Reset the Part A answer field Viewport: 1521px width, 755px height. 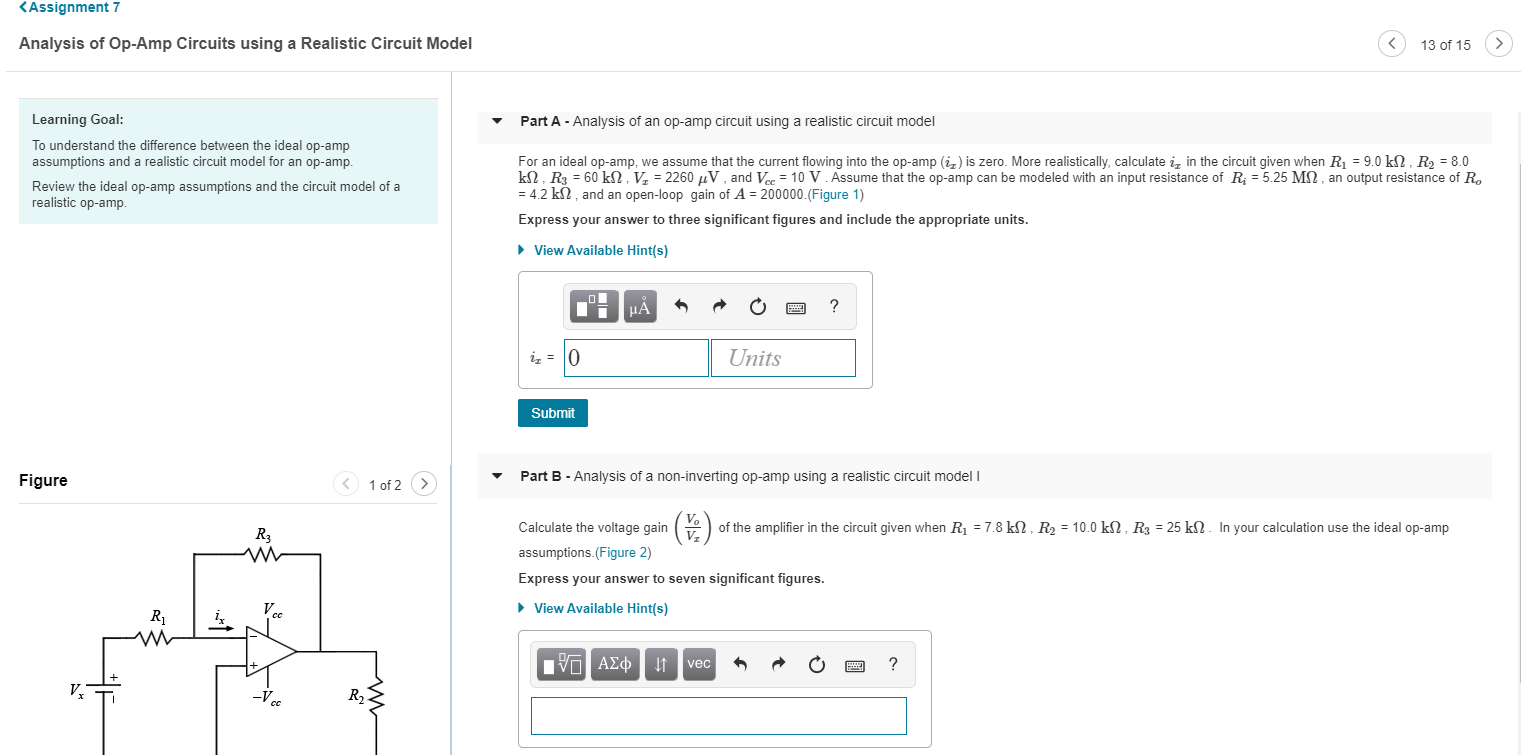point(757,306)
